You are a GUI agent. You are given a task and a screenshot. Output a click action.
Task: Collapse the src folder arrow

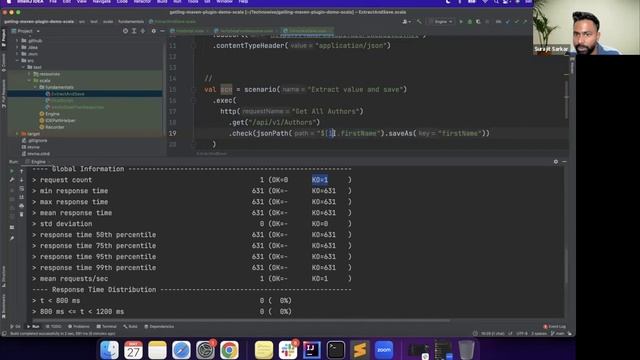[18, 60]
